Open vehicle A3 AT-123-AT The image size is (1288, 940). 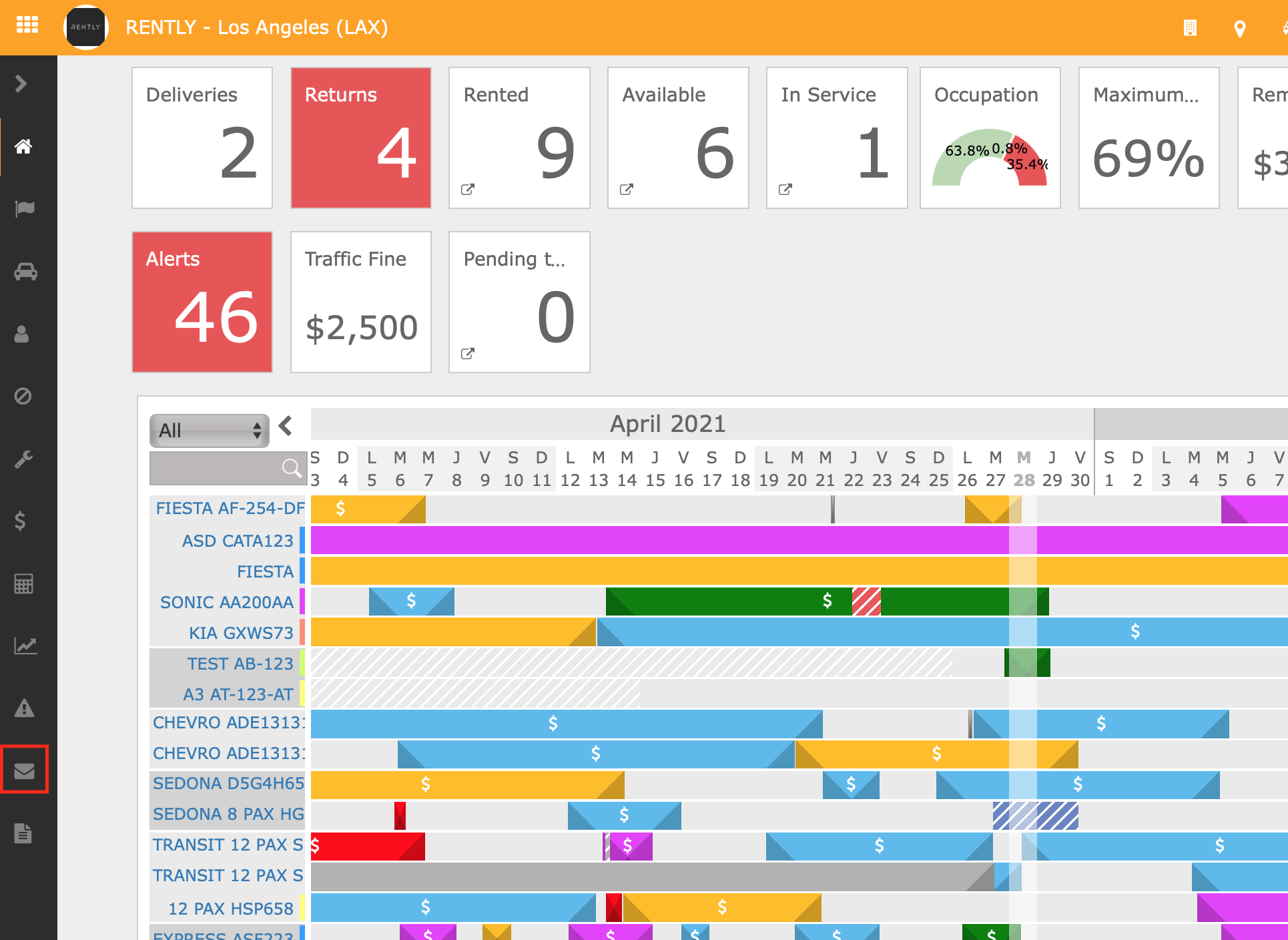(x=238, y=694)
